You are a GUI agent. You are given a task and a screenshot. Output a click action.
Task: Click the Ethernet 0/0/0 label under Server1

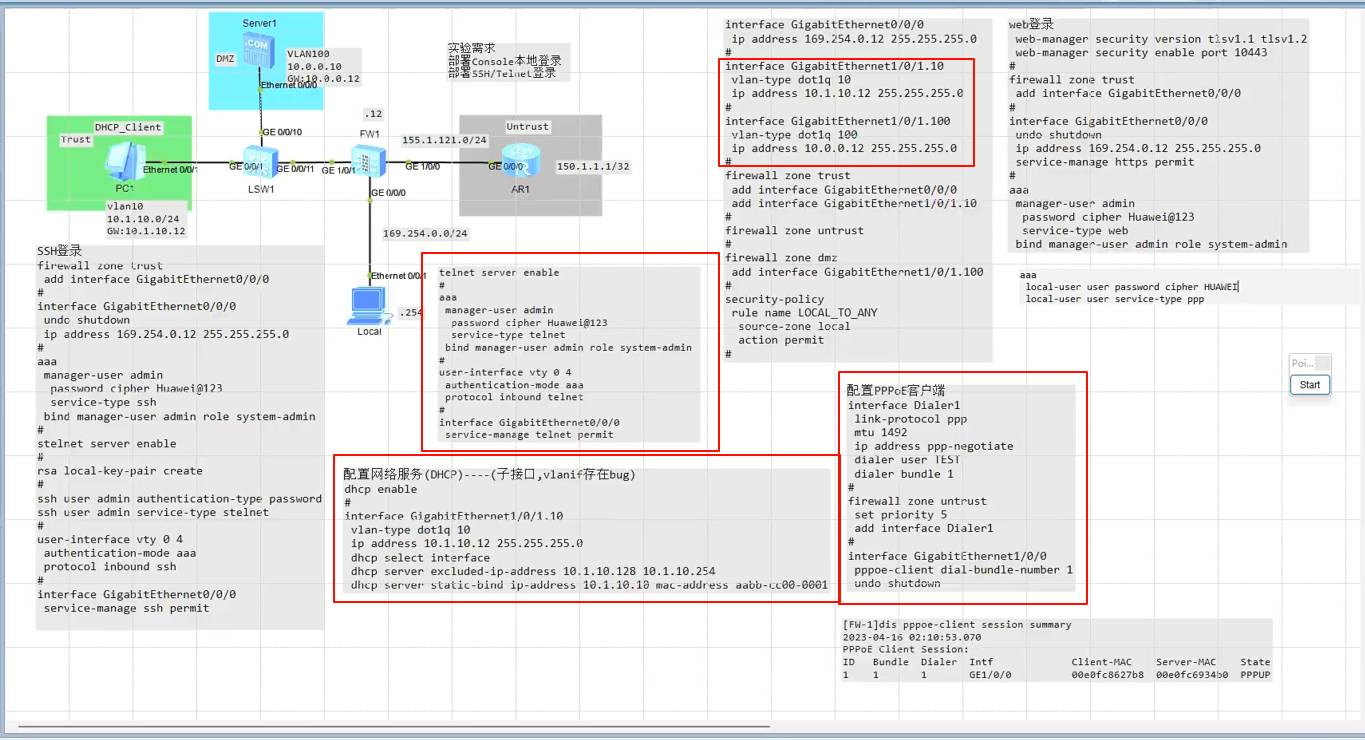pyautogui.click(x=289, y=85)
